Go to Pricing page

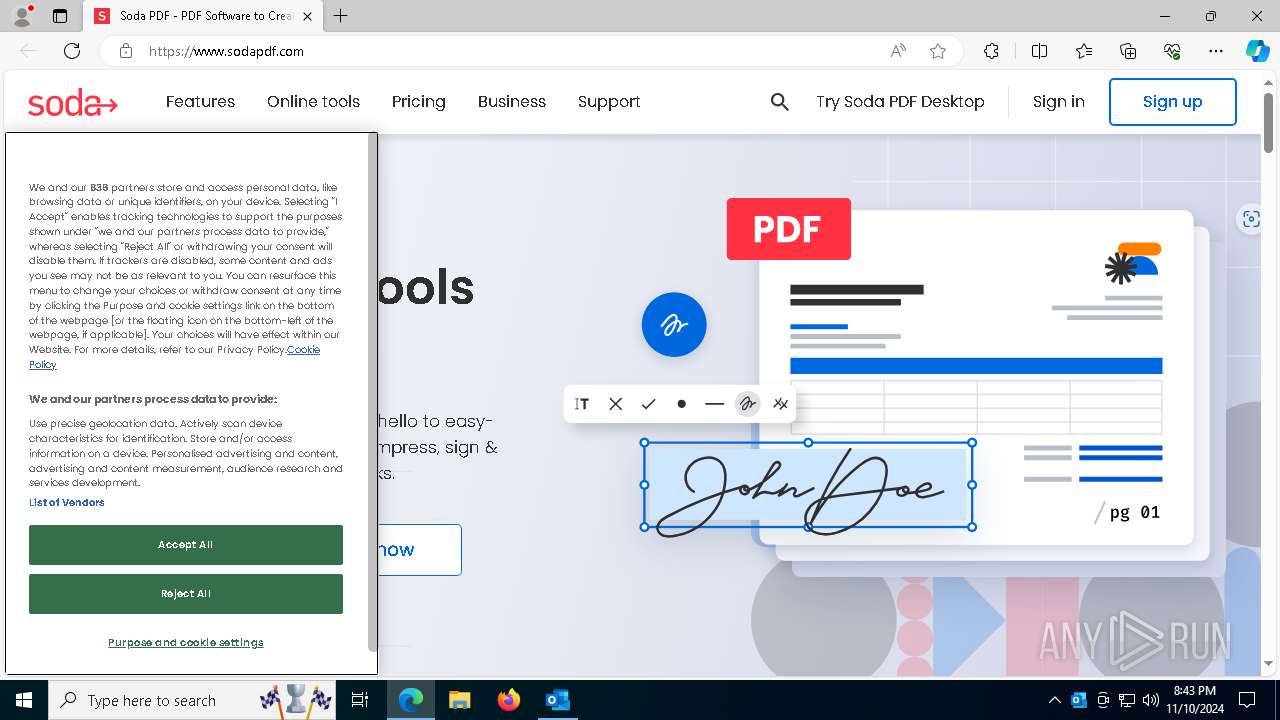419,102
